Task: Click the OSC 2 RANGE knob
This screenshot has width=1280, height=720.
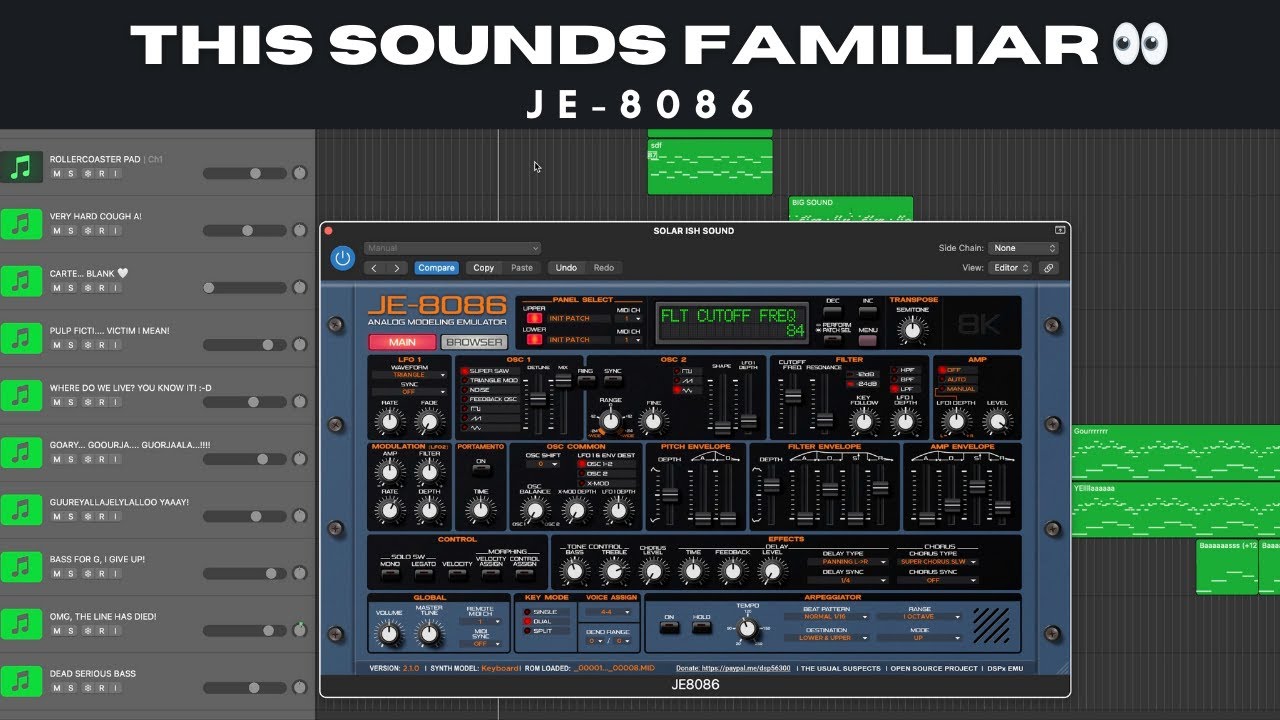Action: coord(610,420)
